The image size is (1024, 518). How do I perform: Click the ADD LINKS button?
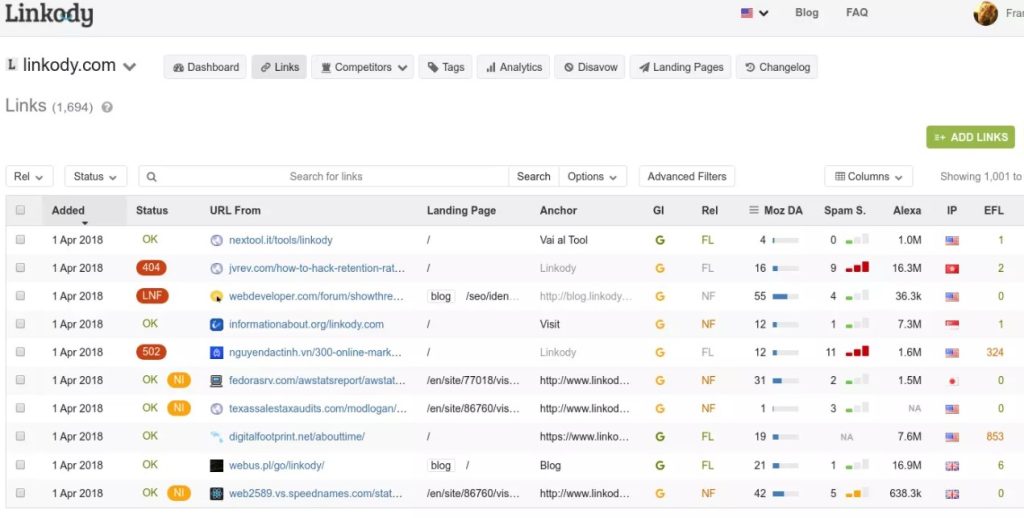[970, 137]
